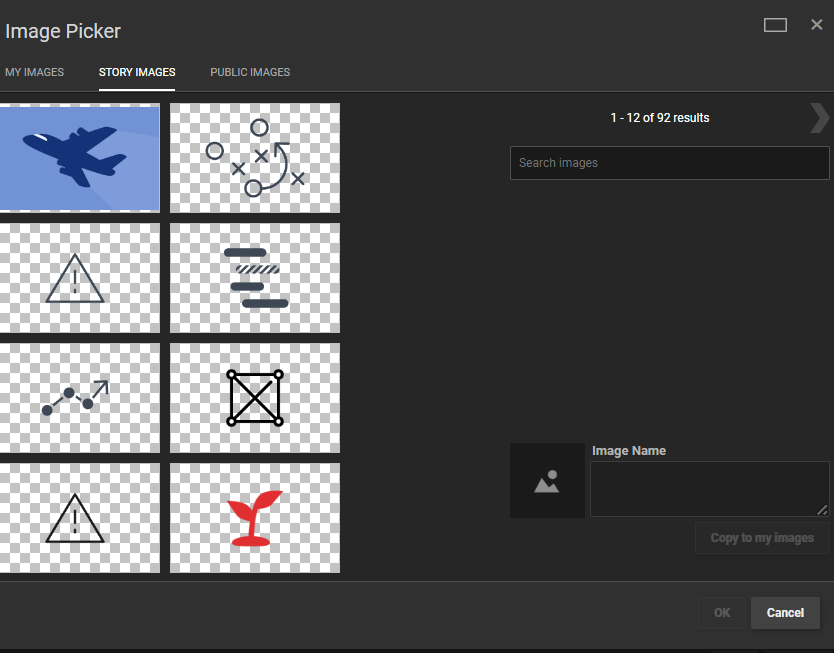Click the Image Name text box
Image resolution: width=834 pixels, height=653 pixels.
point(710,489)
